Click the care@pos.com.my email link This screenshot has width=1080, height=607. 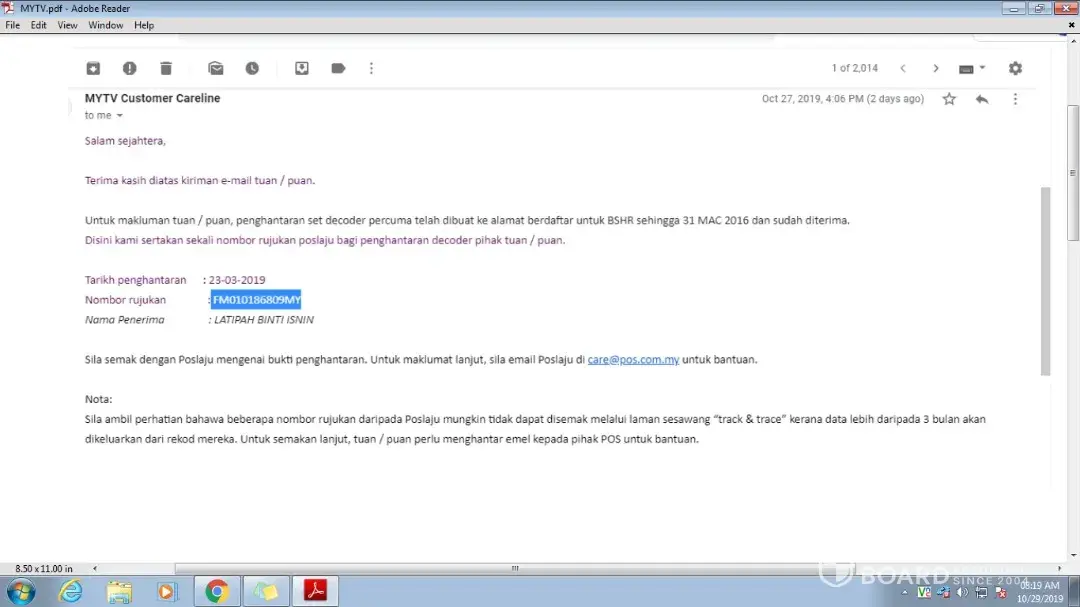pos(633,360)
